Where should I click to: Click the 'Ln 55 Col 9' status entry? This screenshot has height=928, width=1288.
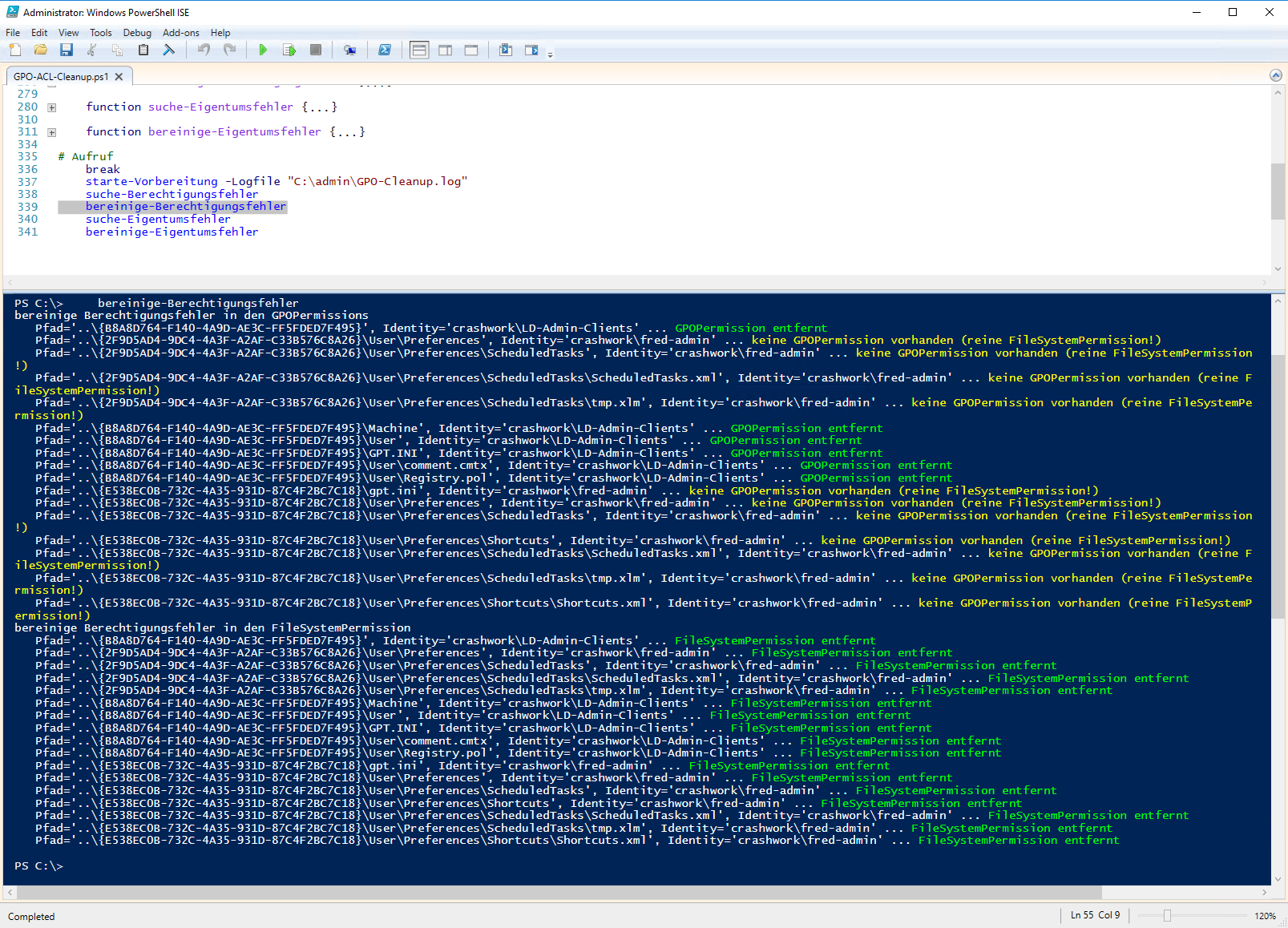point(1096,915)
